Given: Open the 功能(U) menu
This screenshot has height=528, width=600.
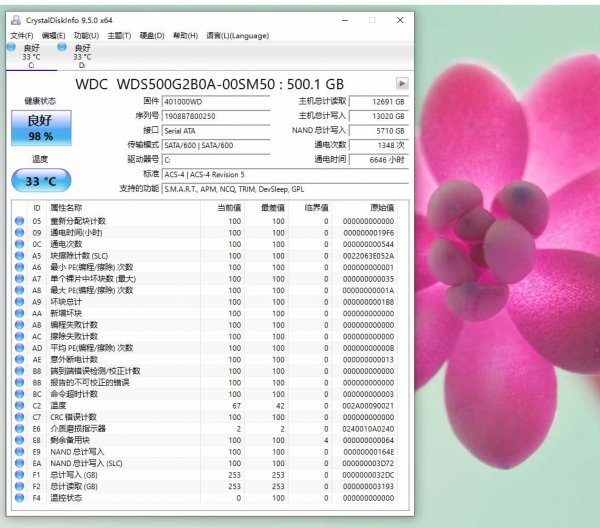Looking at the screenshot, I should 86,36.
